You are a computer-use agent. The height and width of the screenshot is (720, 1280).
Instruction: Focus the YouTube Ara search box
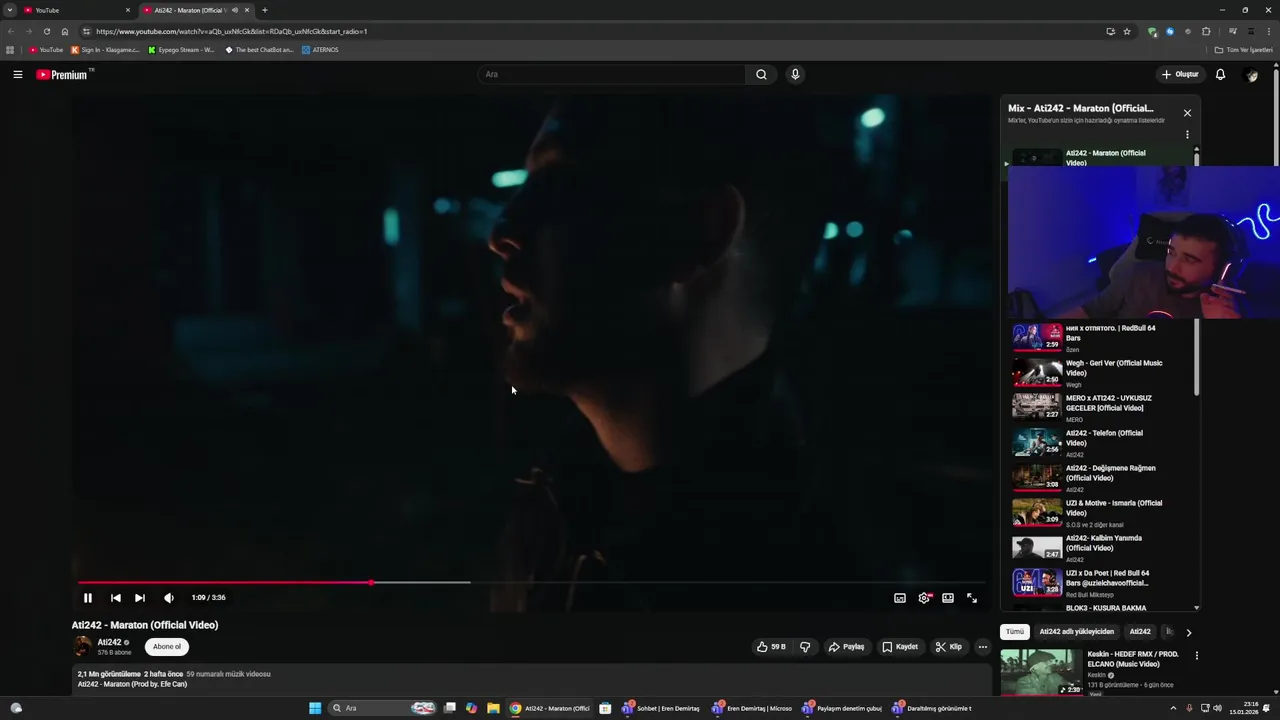click(612, 74)
